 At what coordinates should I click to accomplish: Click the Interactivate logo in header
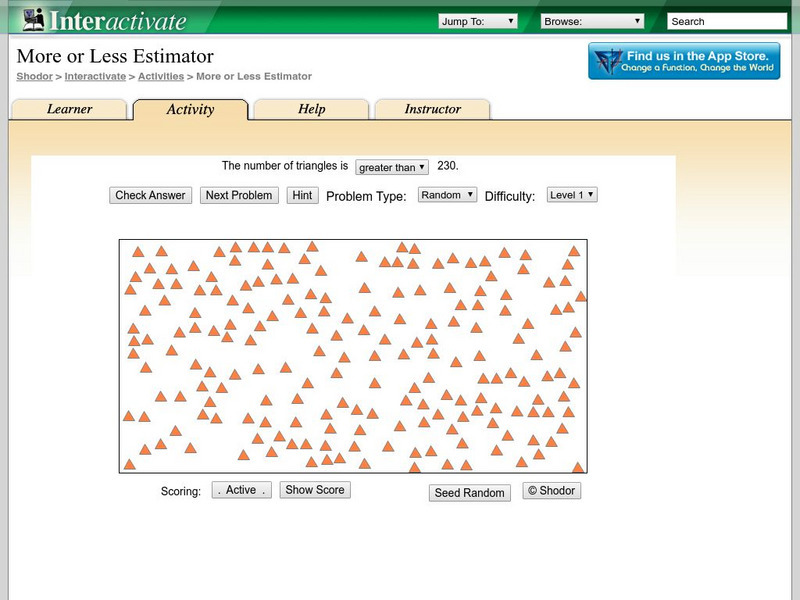point(104,20)
